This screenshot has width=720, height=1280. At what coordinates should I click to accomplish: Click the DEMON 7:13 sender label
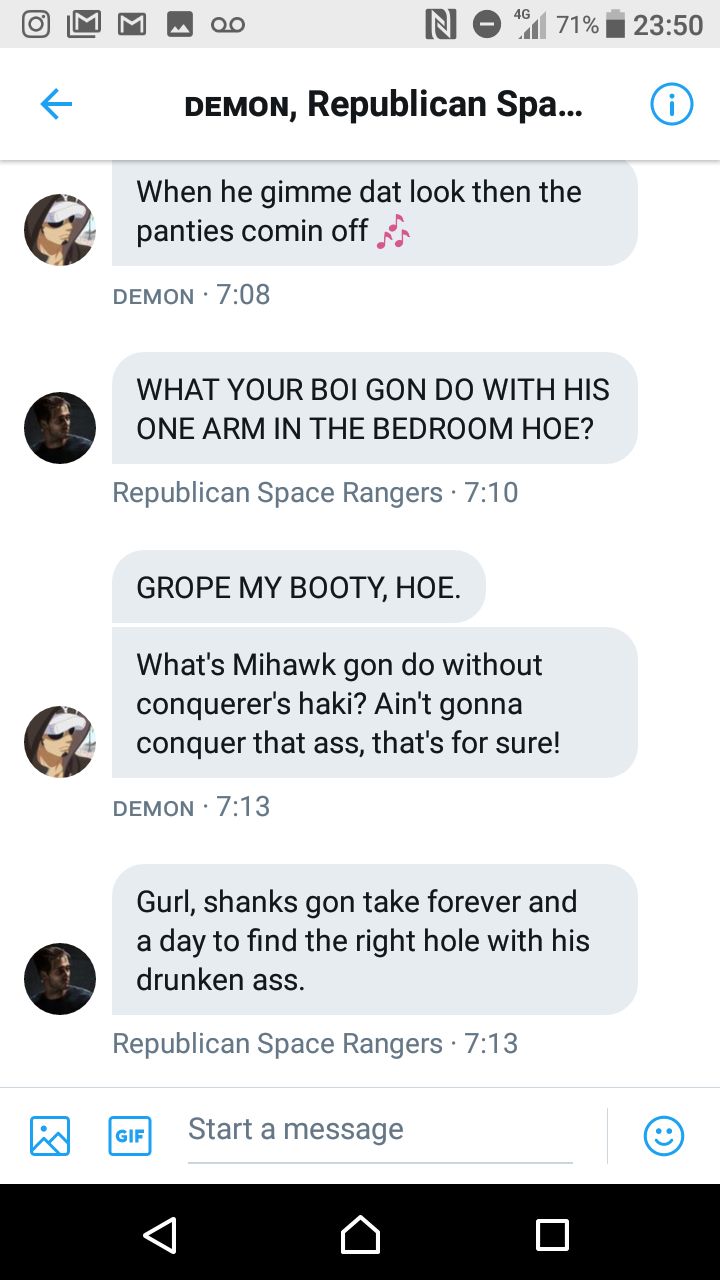[191, 807]
